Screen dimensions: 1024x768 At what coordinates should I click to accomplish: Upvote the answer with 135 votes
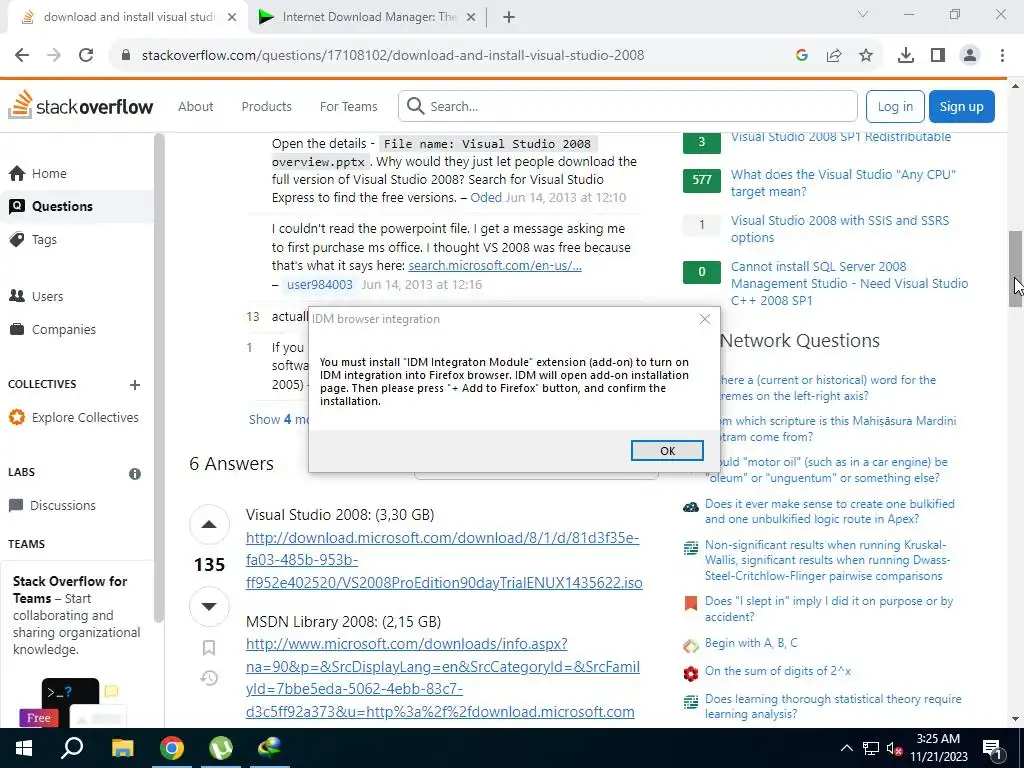point(209,524)
